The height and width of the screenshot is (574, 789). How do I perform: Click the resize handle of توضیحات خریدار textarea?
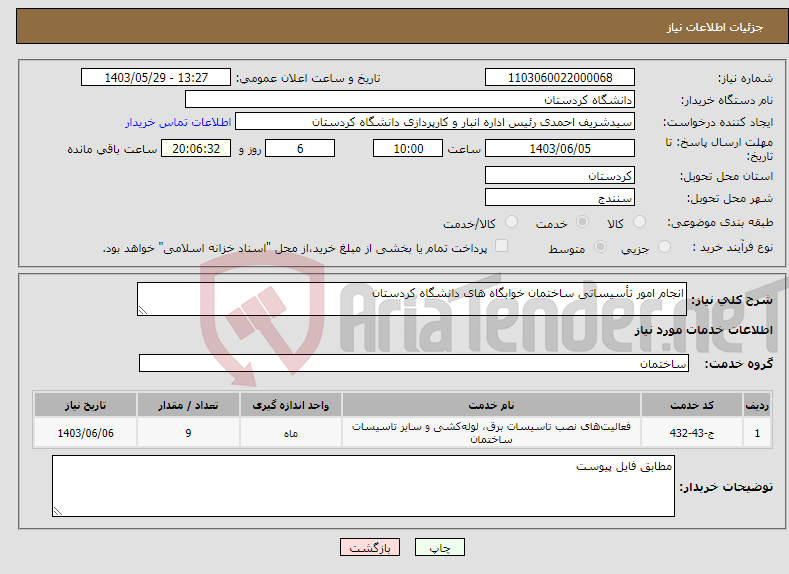[x=57, y=511]
